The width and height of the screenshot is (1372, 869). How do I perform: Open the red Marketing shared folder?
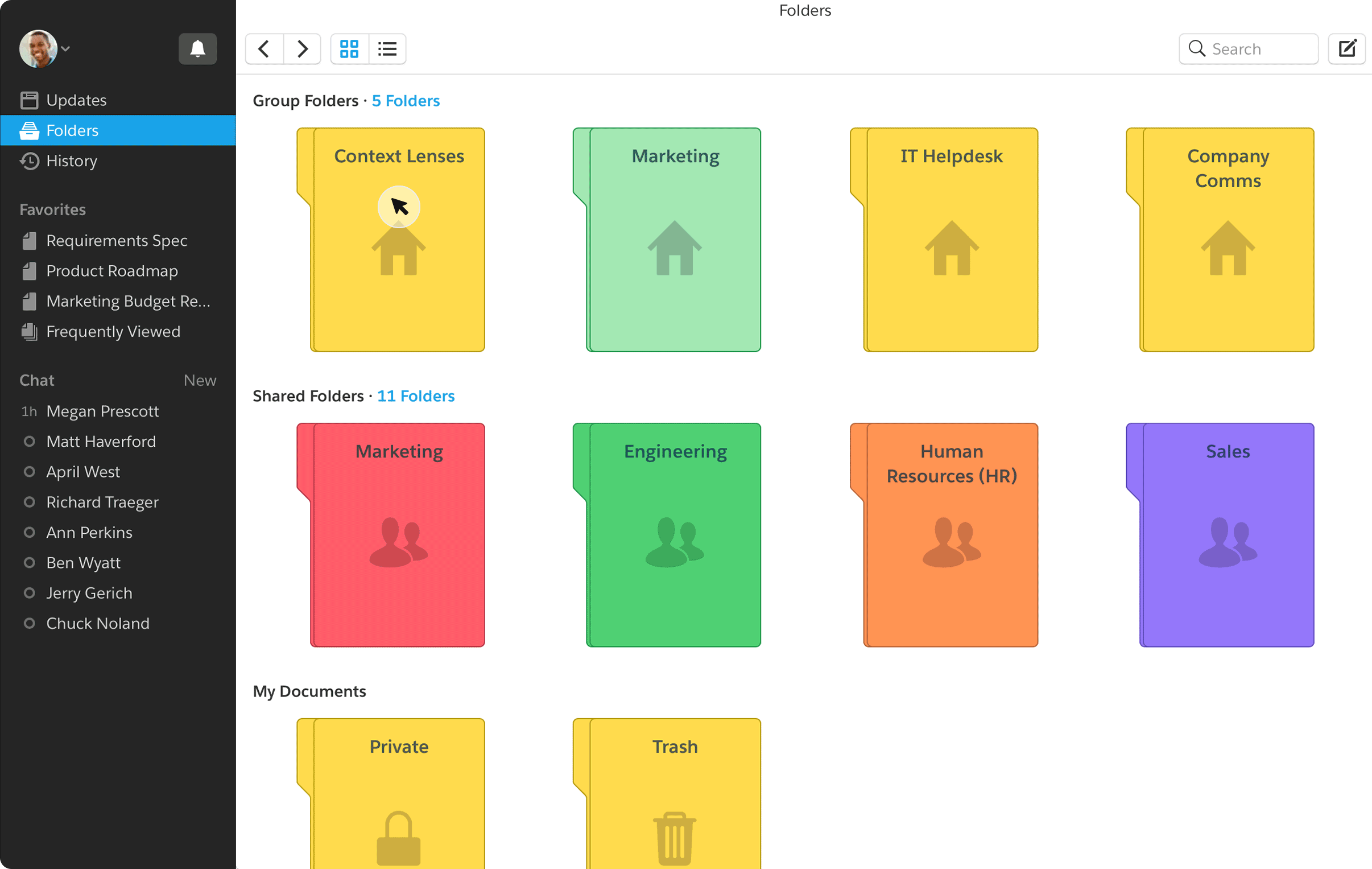coord(391,535)
